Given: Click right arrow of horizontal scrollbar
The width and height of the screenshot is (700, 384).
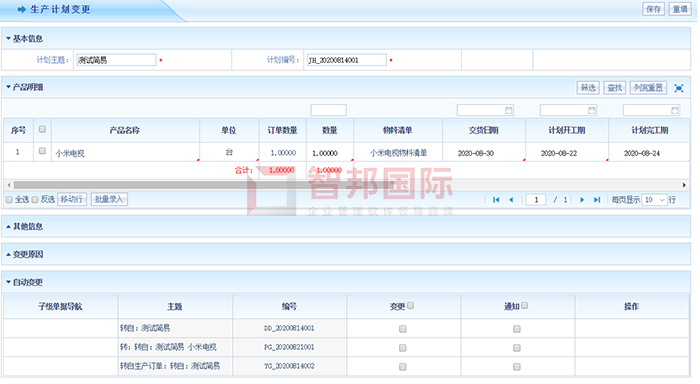Looking at the screenshot, I should [684, 185].
